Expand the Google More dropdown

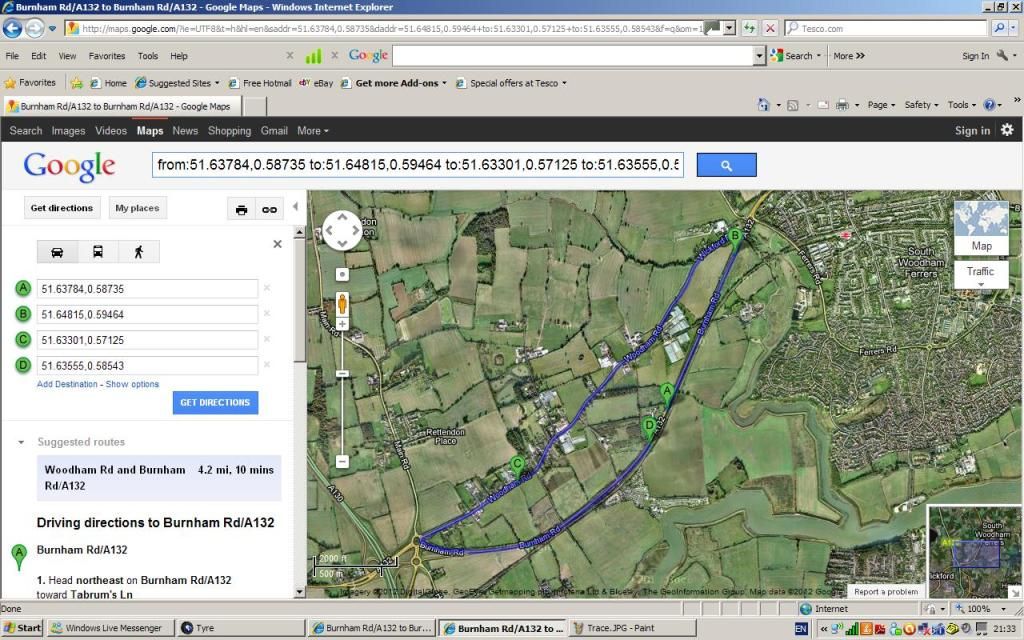pos(313,131)
